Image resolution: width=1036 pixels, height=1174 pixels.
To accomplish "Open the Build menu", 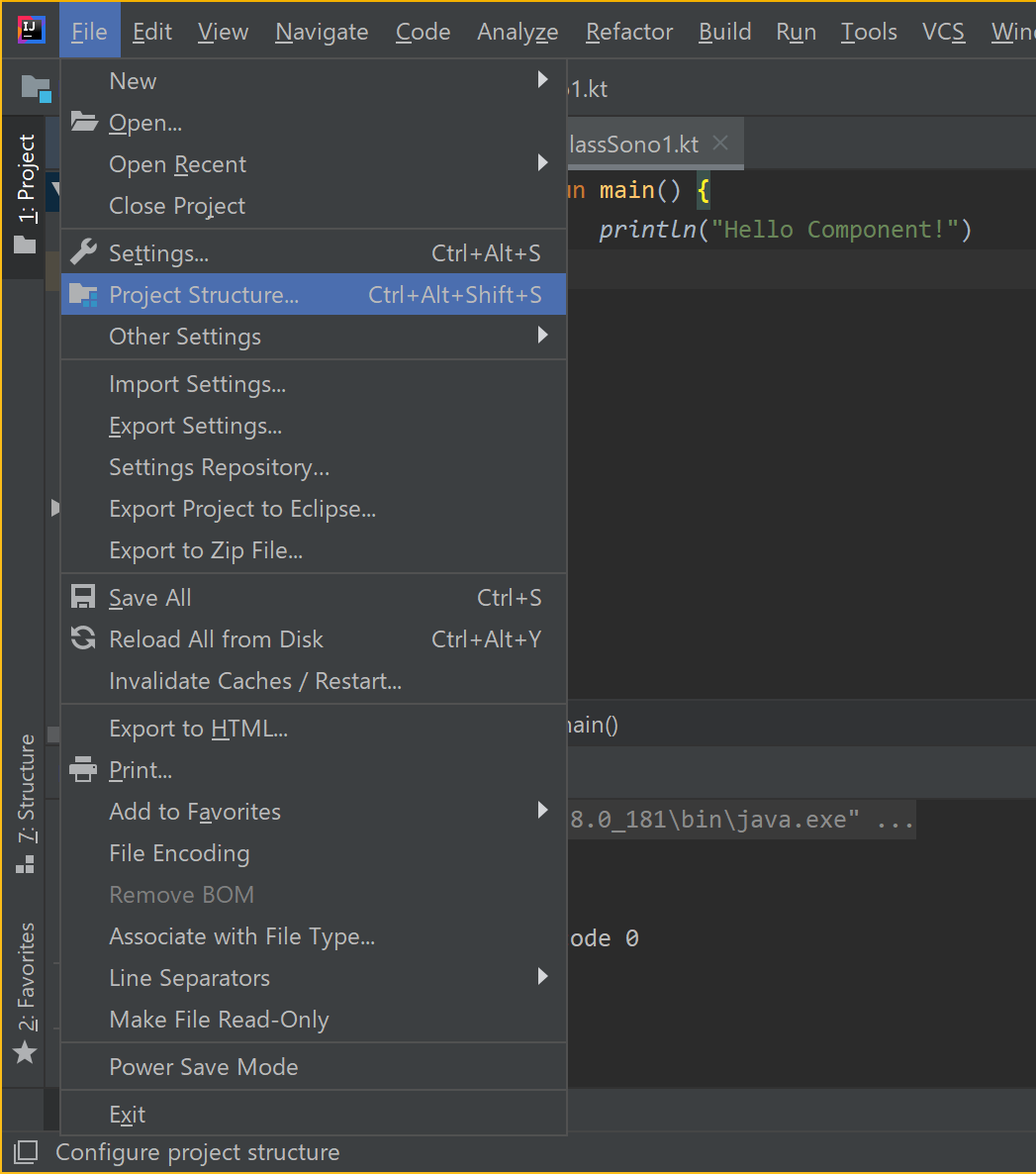I will coord(724,32).
